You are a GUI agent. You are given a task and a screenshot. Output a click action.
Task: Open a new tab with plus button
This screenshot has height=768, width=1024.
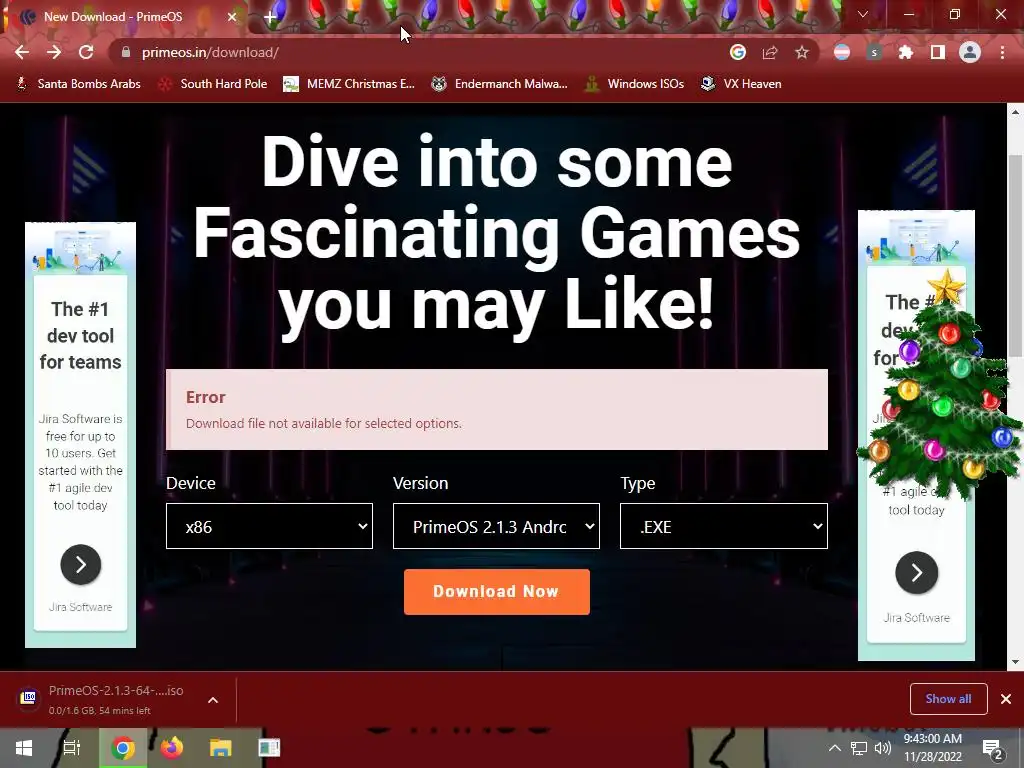click(270, 18)
